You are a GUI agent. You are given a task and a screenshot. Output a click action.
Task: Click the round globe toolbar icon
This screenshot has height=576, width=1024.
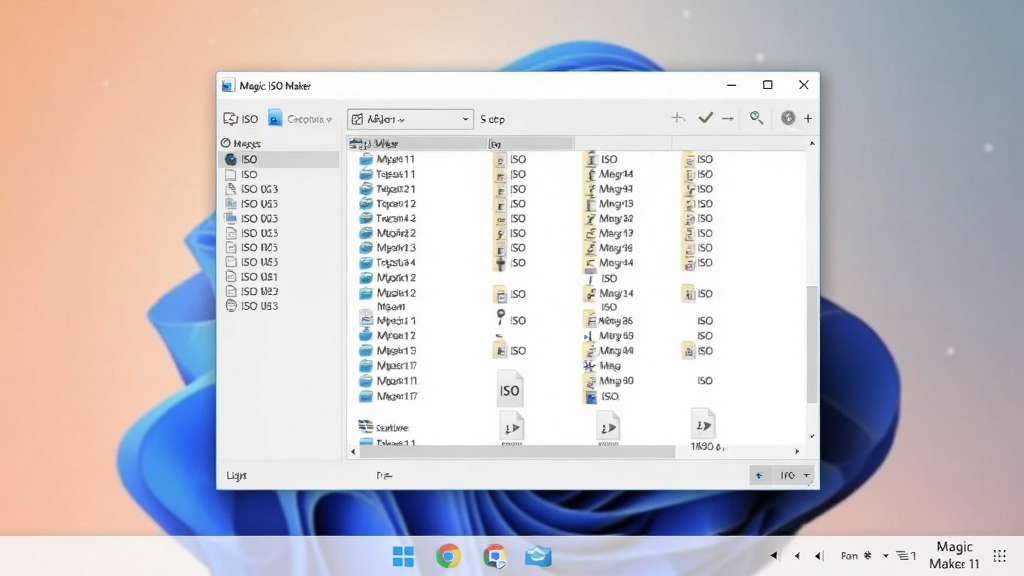[x=788, y=118]
